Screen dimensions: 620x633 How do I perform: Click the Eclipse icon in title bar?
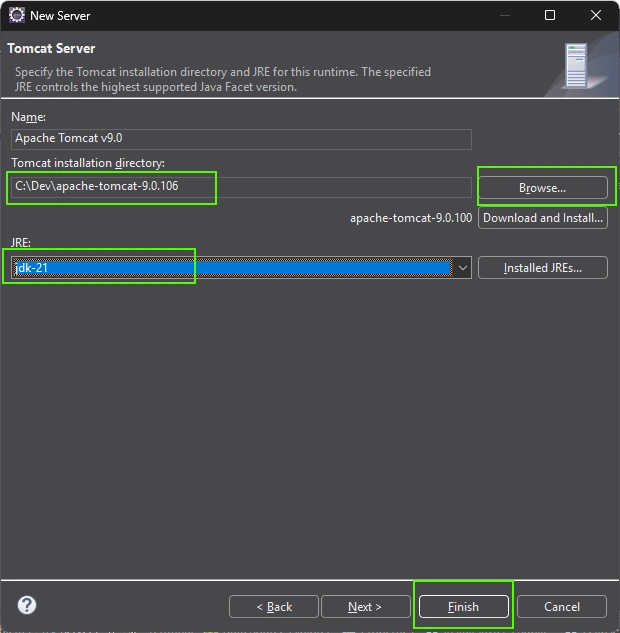tap(17, 15)
